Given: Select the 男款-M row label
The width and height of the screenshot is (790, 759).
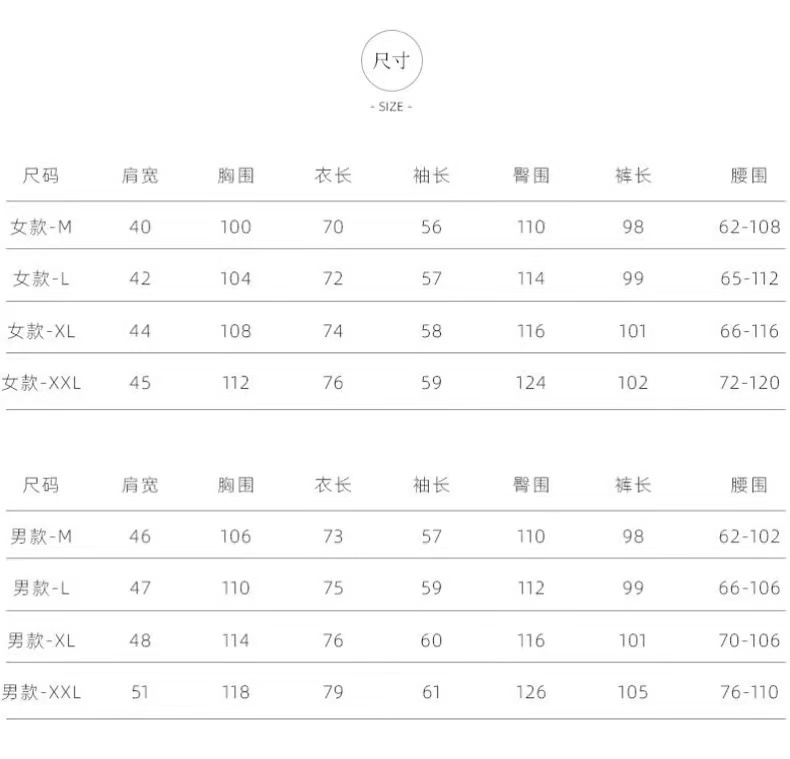Looking at the screenshot, I should coord(41,537).
